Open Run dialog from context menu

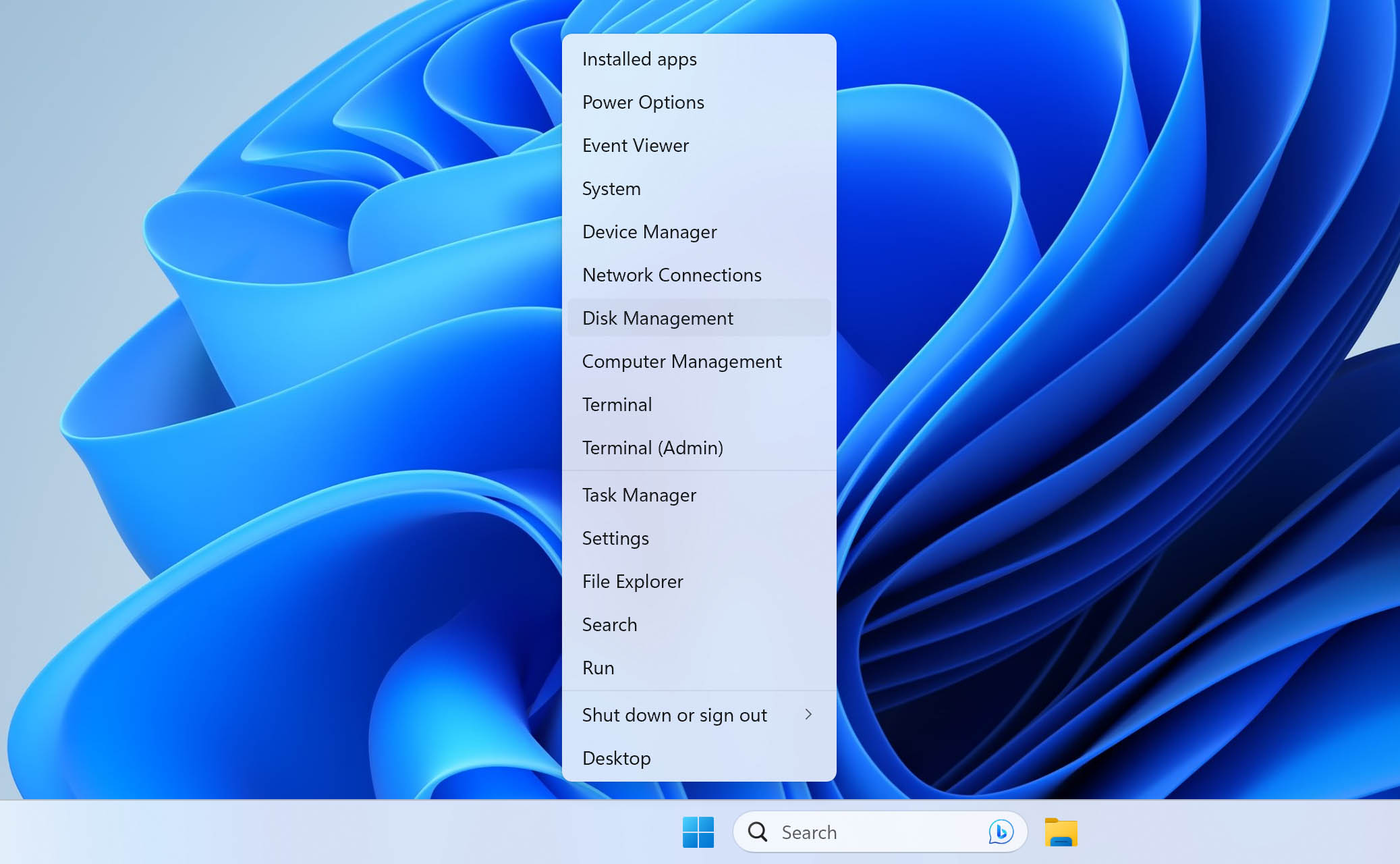click(597, 667)
